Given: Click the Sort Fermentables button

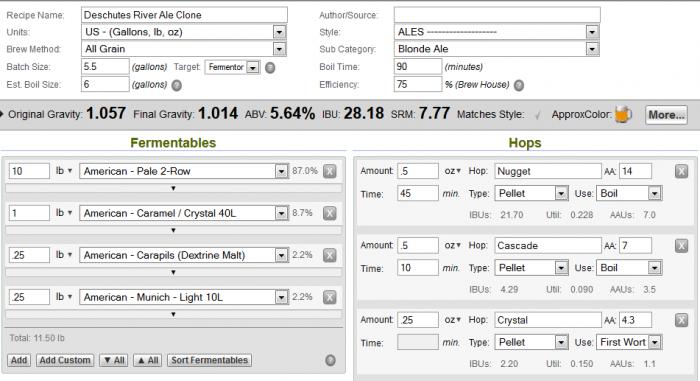Looking at the screenshot, I should [209, 360].
